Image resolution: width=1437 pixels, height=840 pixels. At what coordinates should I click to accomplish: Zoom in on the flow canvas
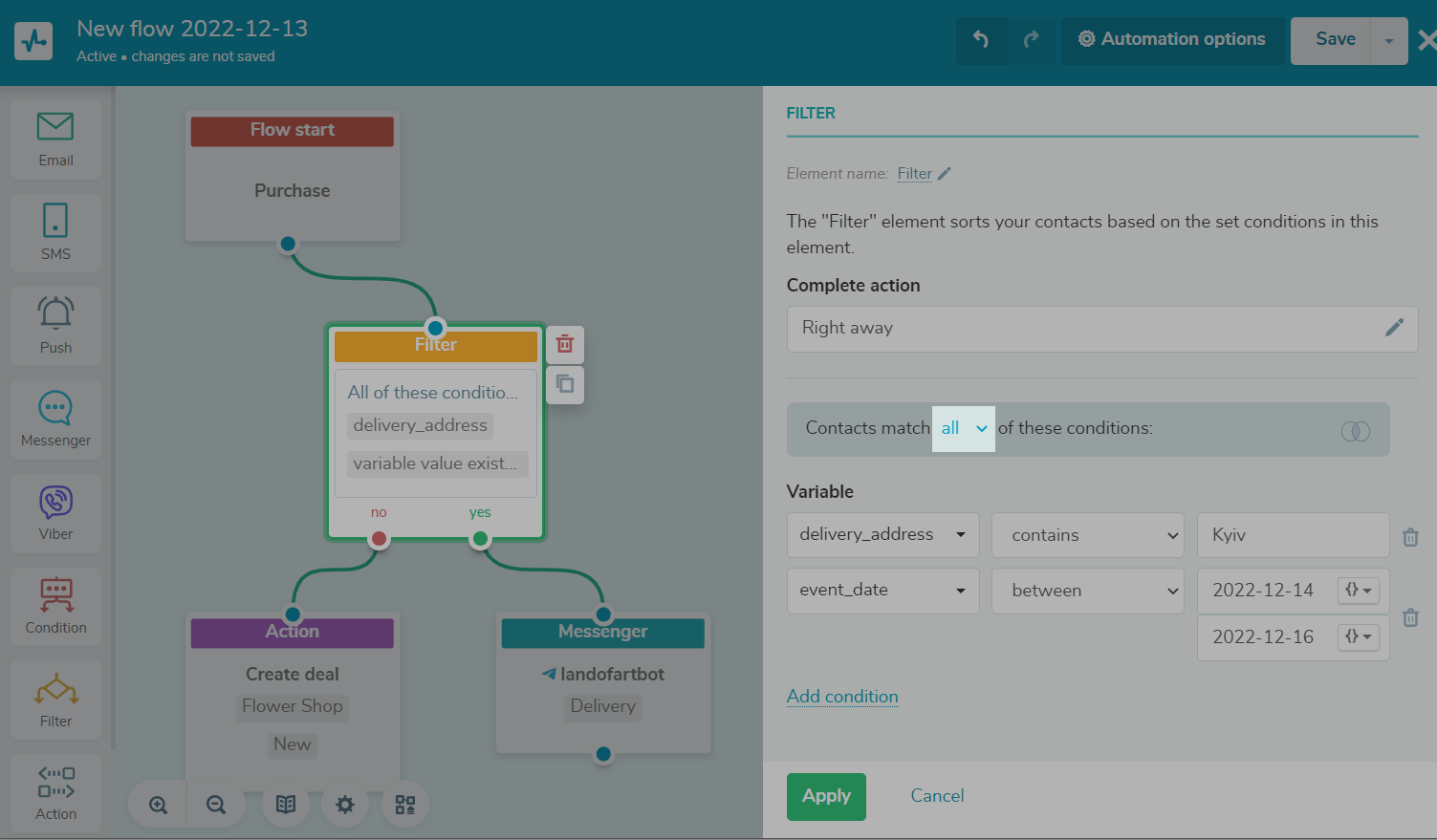tap(159, 805)
